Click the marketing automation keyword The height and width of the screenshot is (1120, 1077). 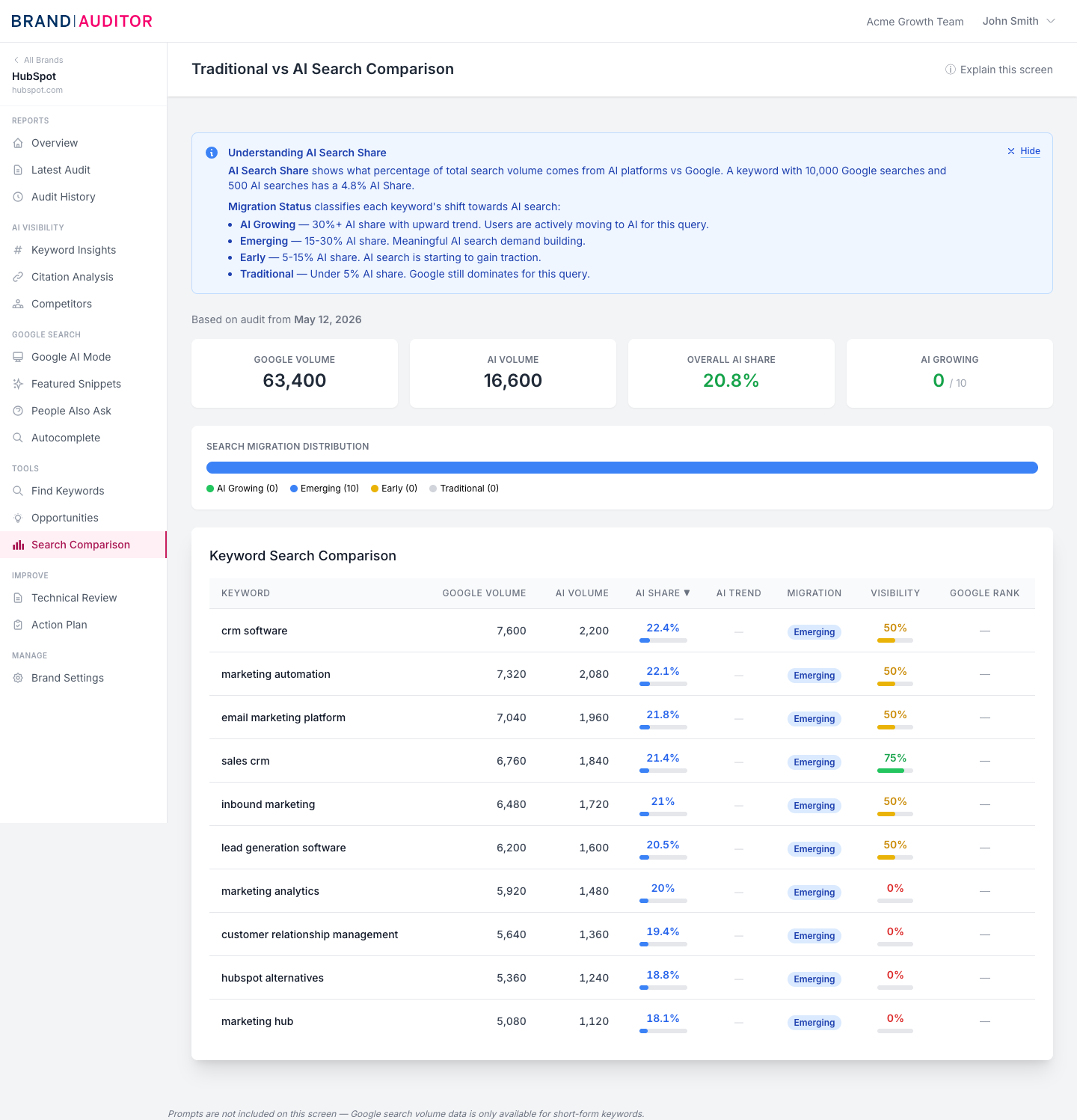pyautogui.click(x=276, y=674)
